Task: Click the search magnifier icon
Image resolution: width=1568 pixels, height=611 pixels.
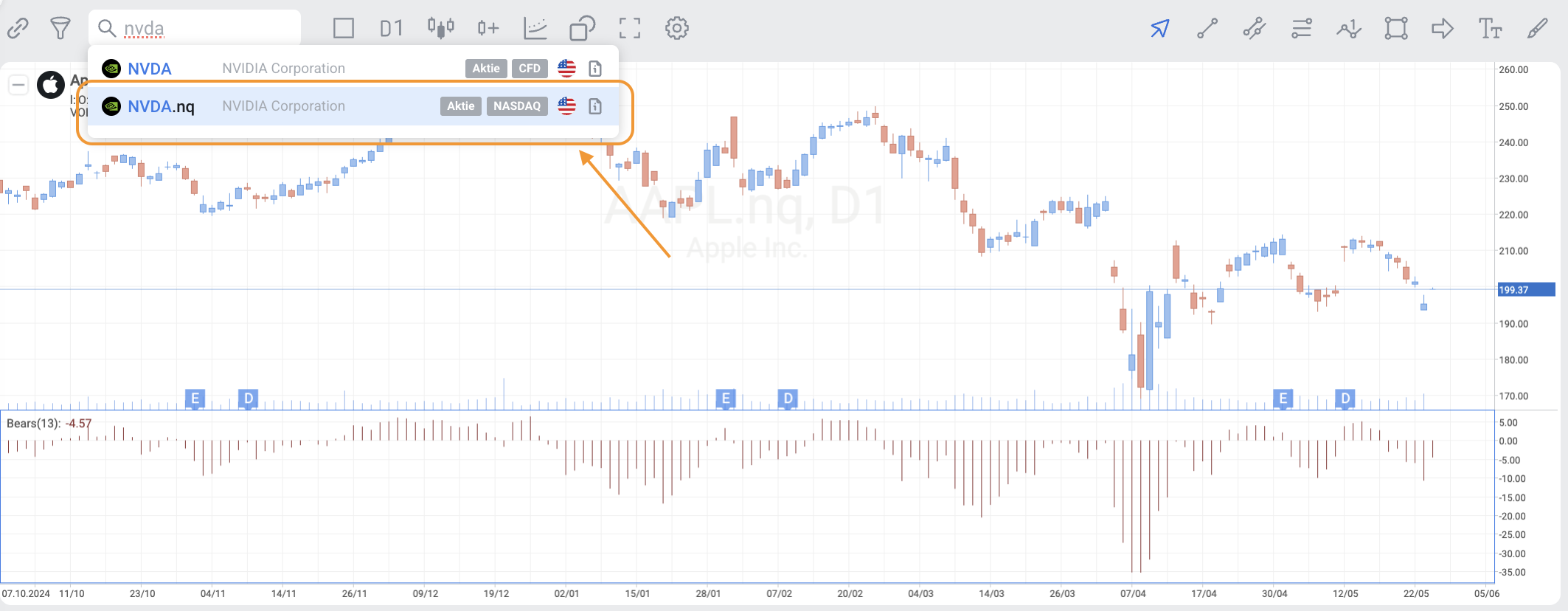Action: [107, 29]
